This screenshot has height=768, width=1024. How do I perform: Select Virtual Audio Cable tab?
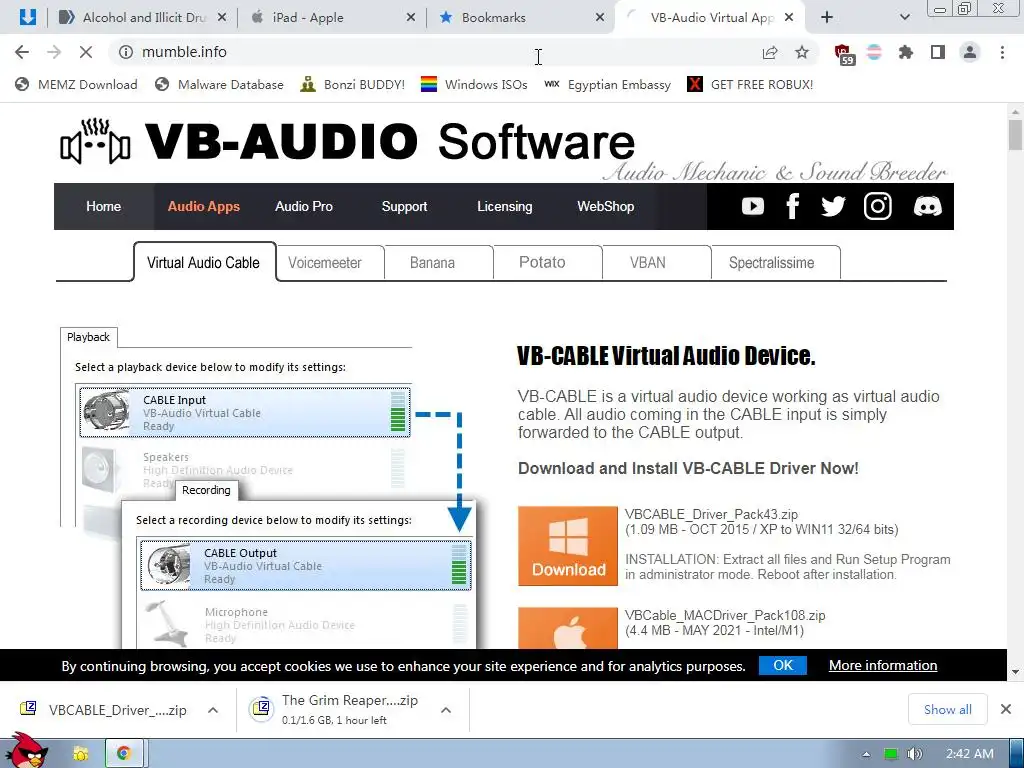coord(204,263)
